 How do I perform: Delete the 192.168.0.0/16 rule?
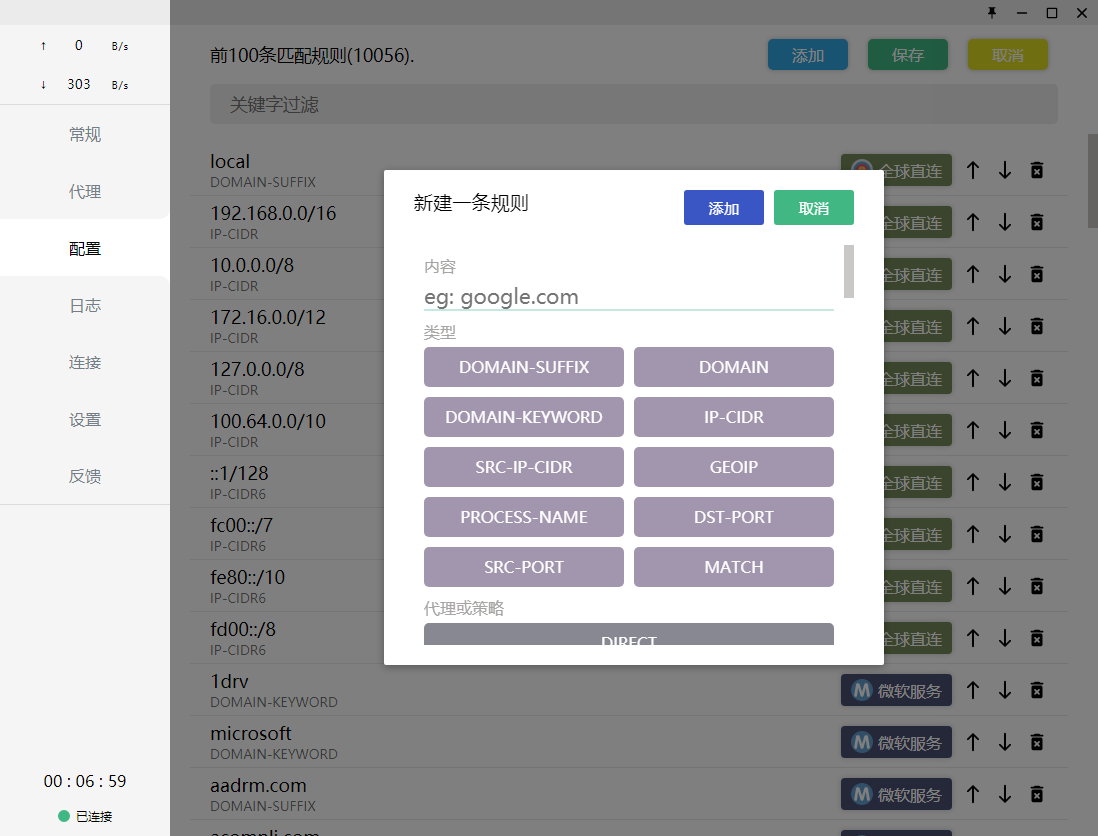(x=1037, y=222)
